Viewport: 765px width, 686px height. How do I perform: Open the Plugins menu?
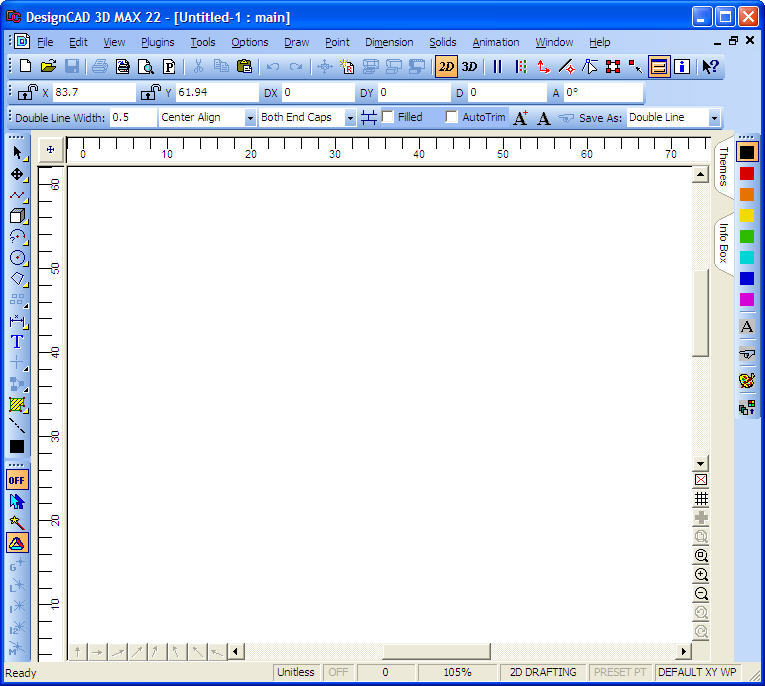pyautogui.click(x=158, y=42)
